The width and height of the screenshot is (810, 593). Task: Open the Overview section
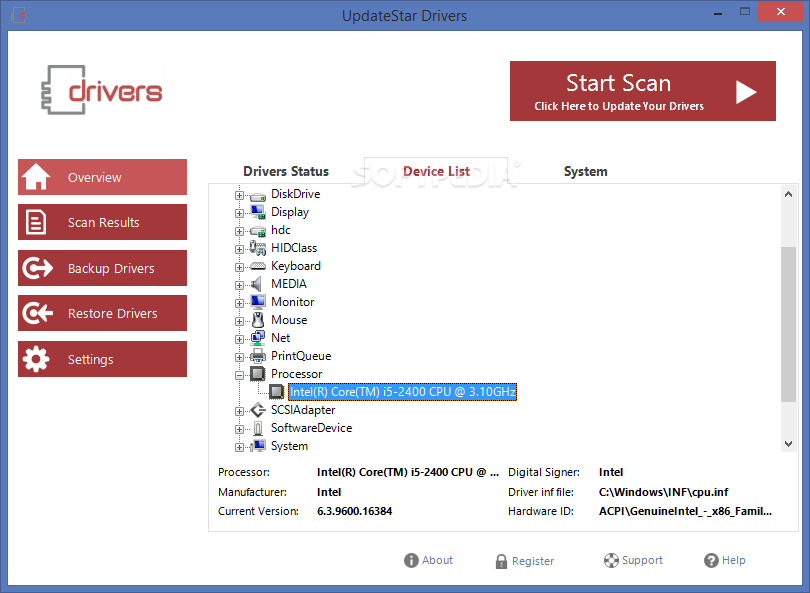click(102, 177)
